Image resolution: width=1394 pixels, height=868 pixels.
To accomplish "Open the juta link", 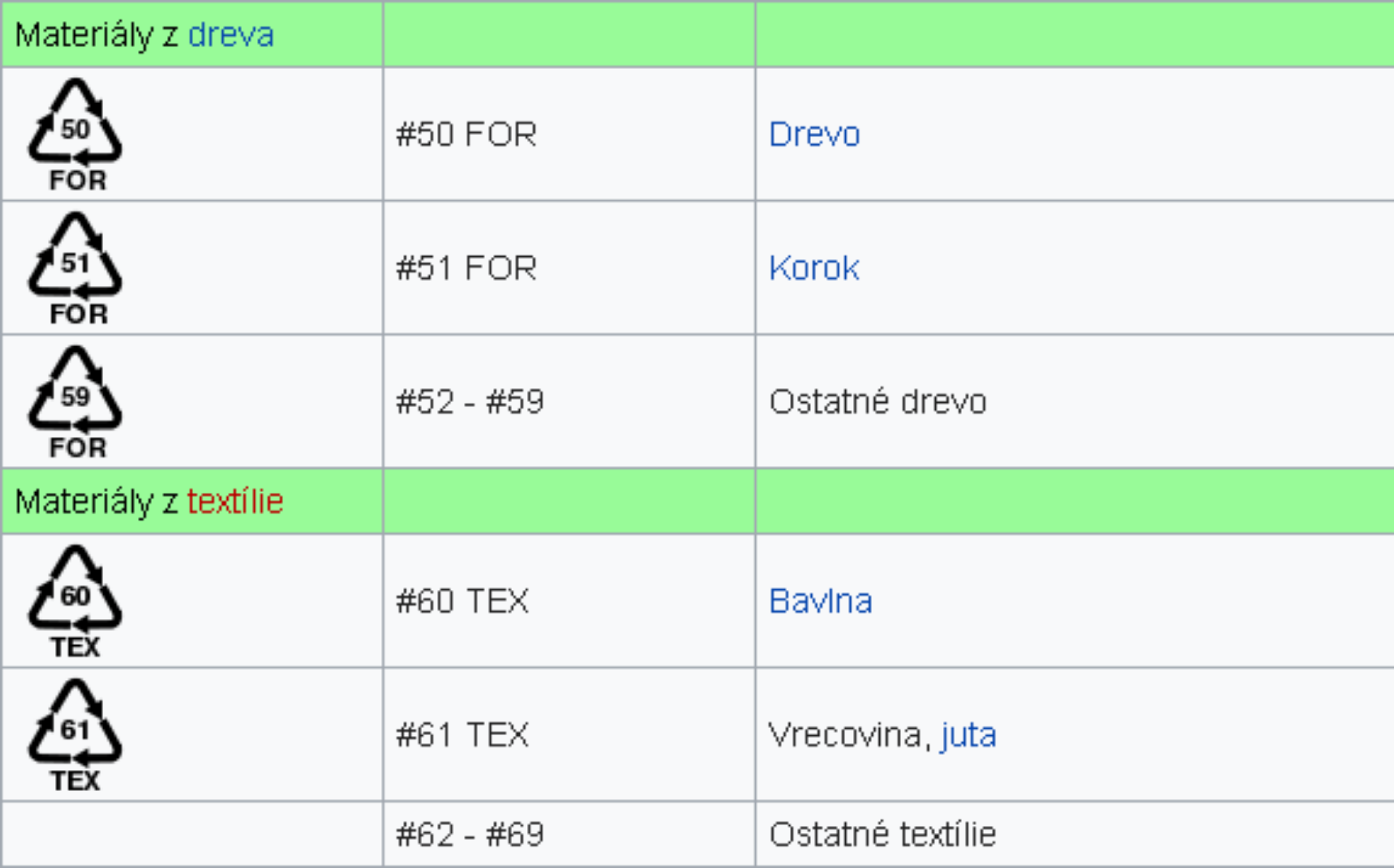I will [969, 735].
